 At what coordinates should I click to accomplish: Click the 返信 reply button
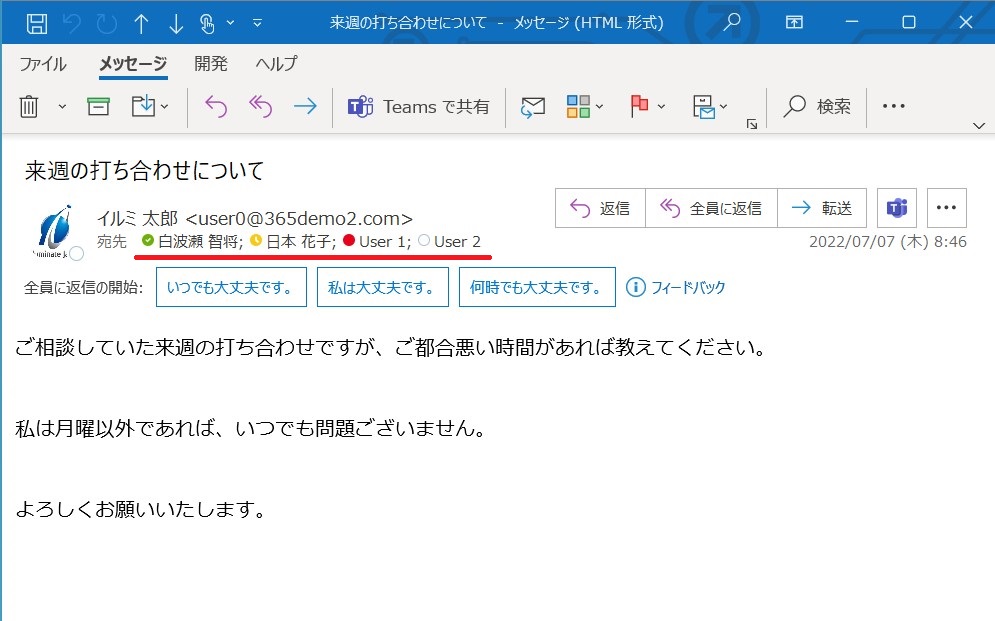(600, 207)
